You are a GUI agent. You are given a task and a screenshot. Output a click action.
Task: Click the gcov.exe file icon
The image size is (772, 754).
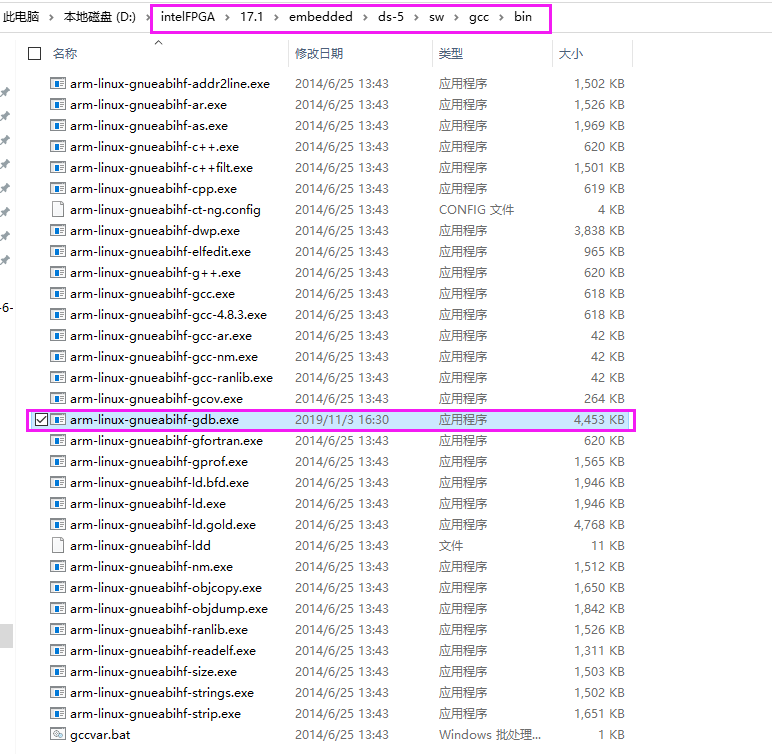58,398
